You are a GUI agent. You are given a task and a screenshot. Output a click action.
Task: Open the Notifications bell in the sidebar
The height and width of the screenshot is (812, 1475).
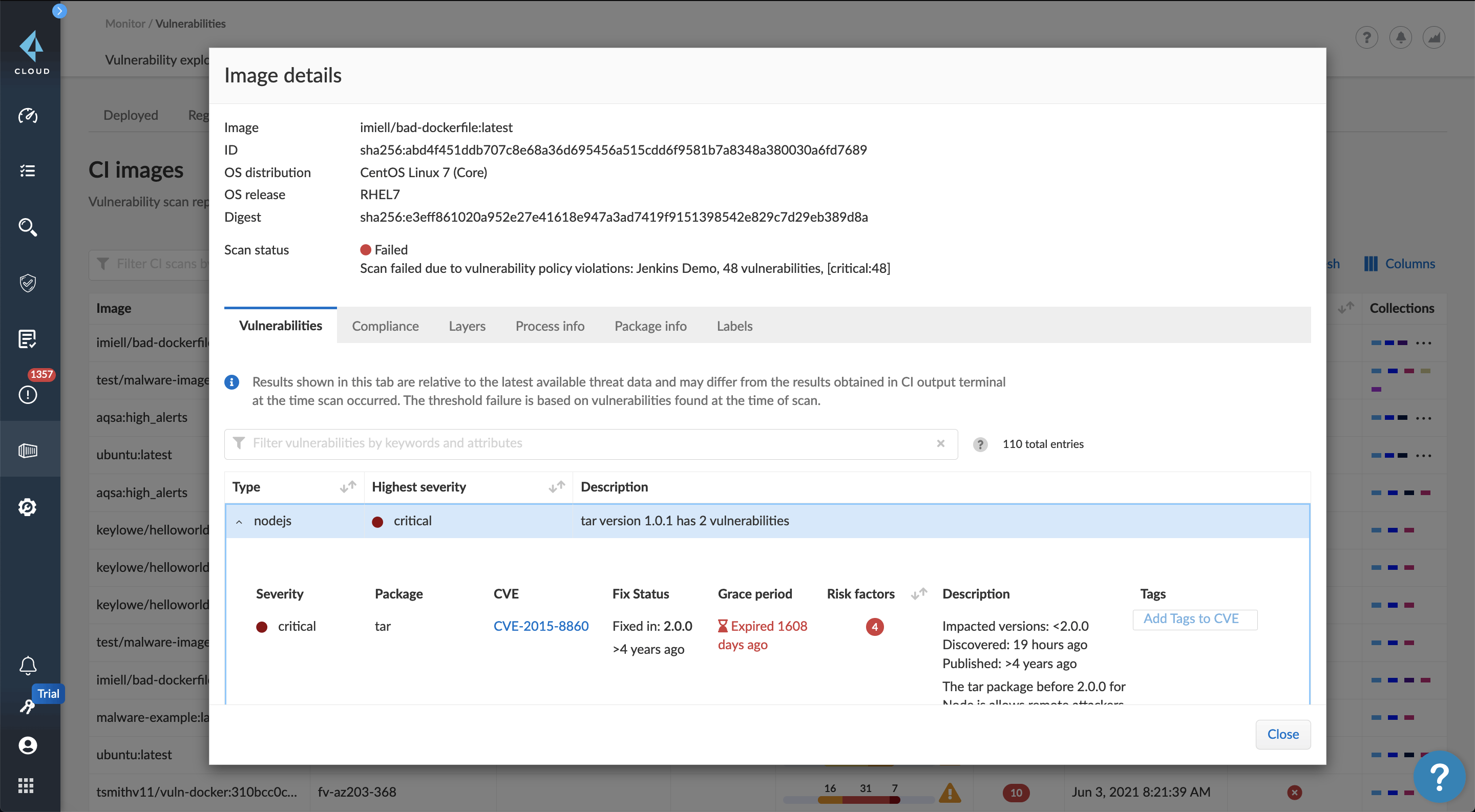tap(27, 666)
